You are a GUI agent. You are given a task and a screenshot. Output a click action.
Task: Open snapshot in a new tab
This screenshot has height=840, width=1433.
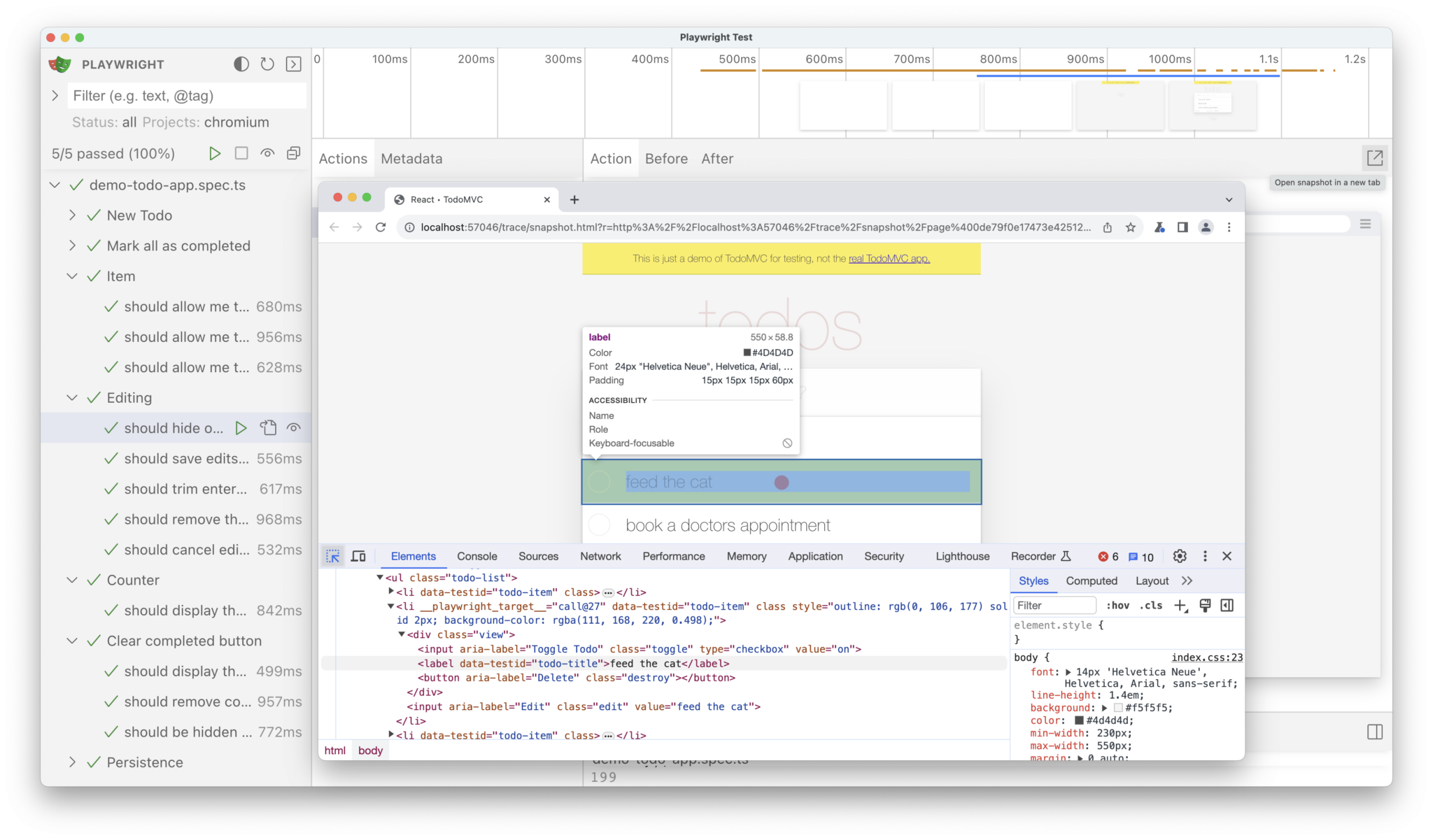click(x=1374, y=158)
